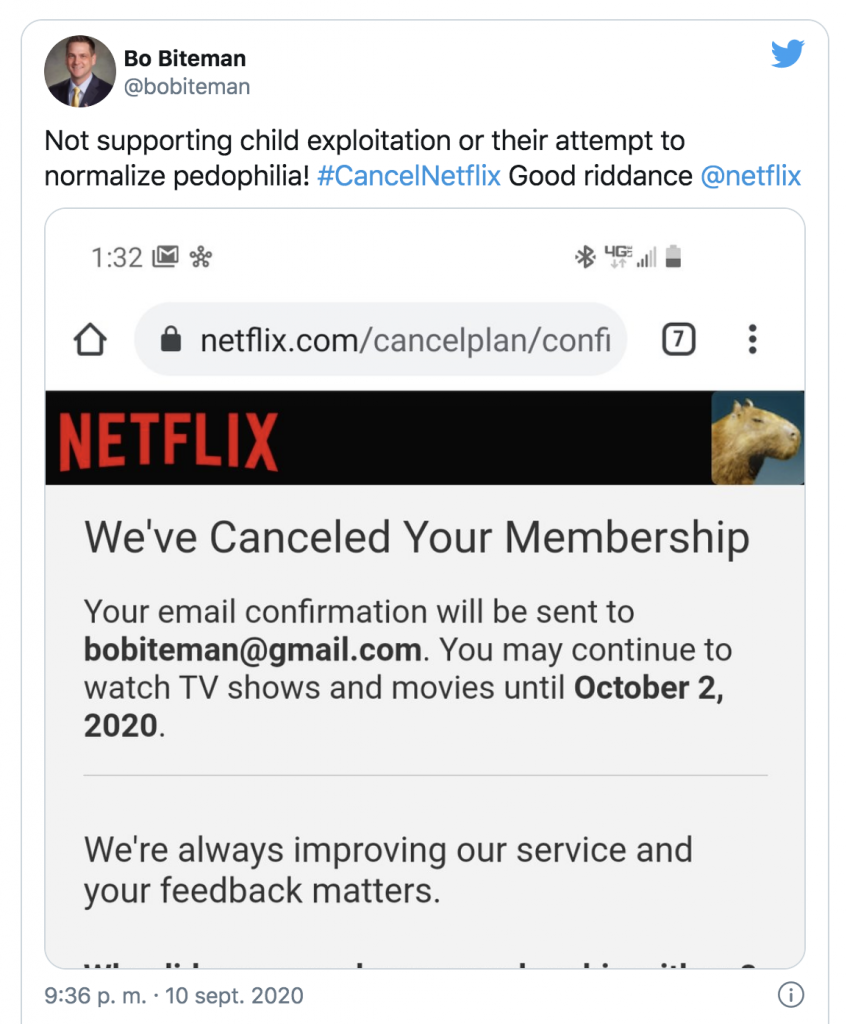Tap the battery status icon
Viewport: 847px width, 1024px height.
tap(674, 258)
